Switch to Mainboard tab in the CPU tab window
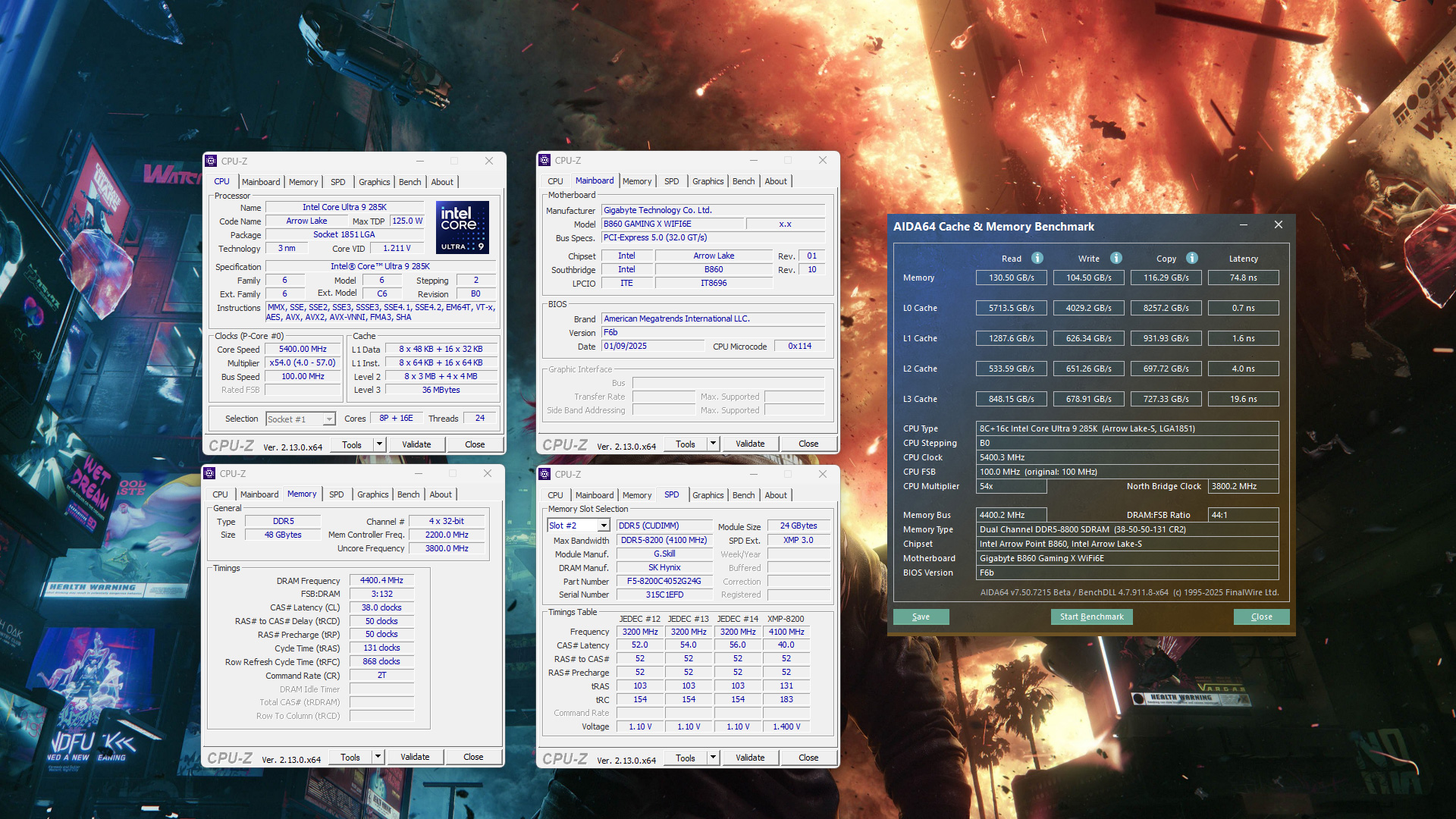The width and height of the screenshot is (1456, 819). coord(261,182)
